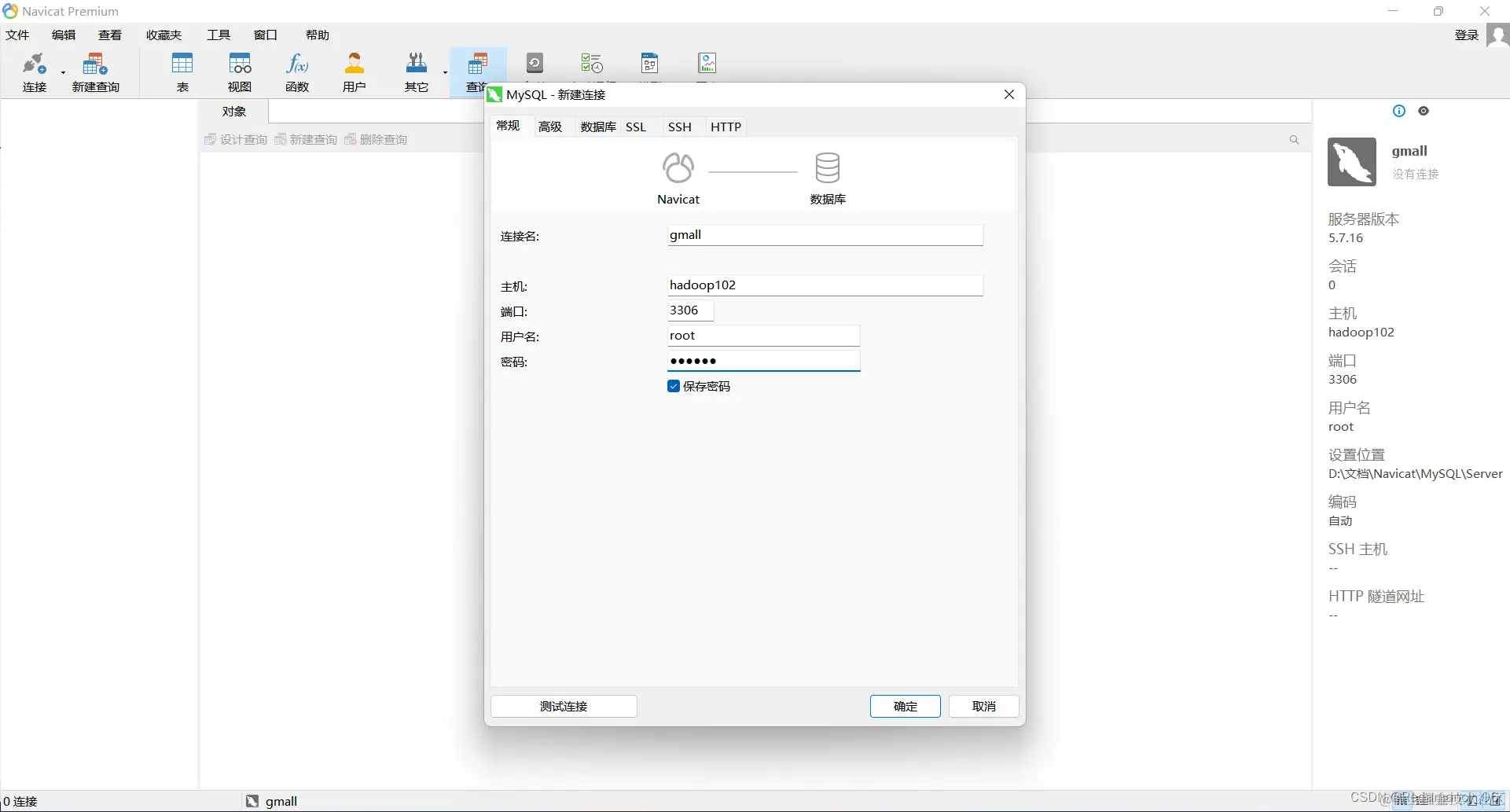
Task: Switch to the 常规 tab in dialog
Action: [508, 126]
